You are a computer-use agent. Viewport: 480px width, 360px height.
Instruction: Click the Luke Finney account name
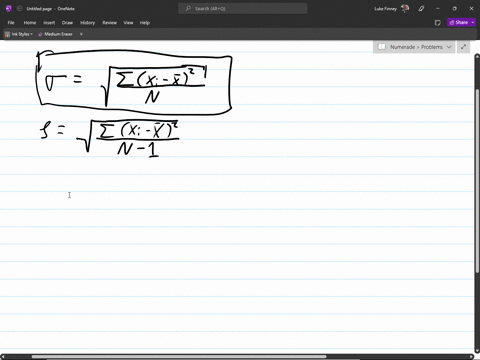tap(386, 9)
